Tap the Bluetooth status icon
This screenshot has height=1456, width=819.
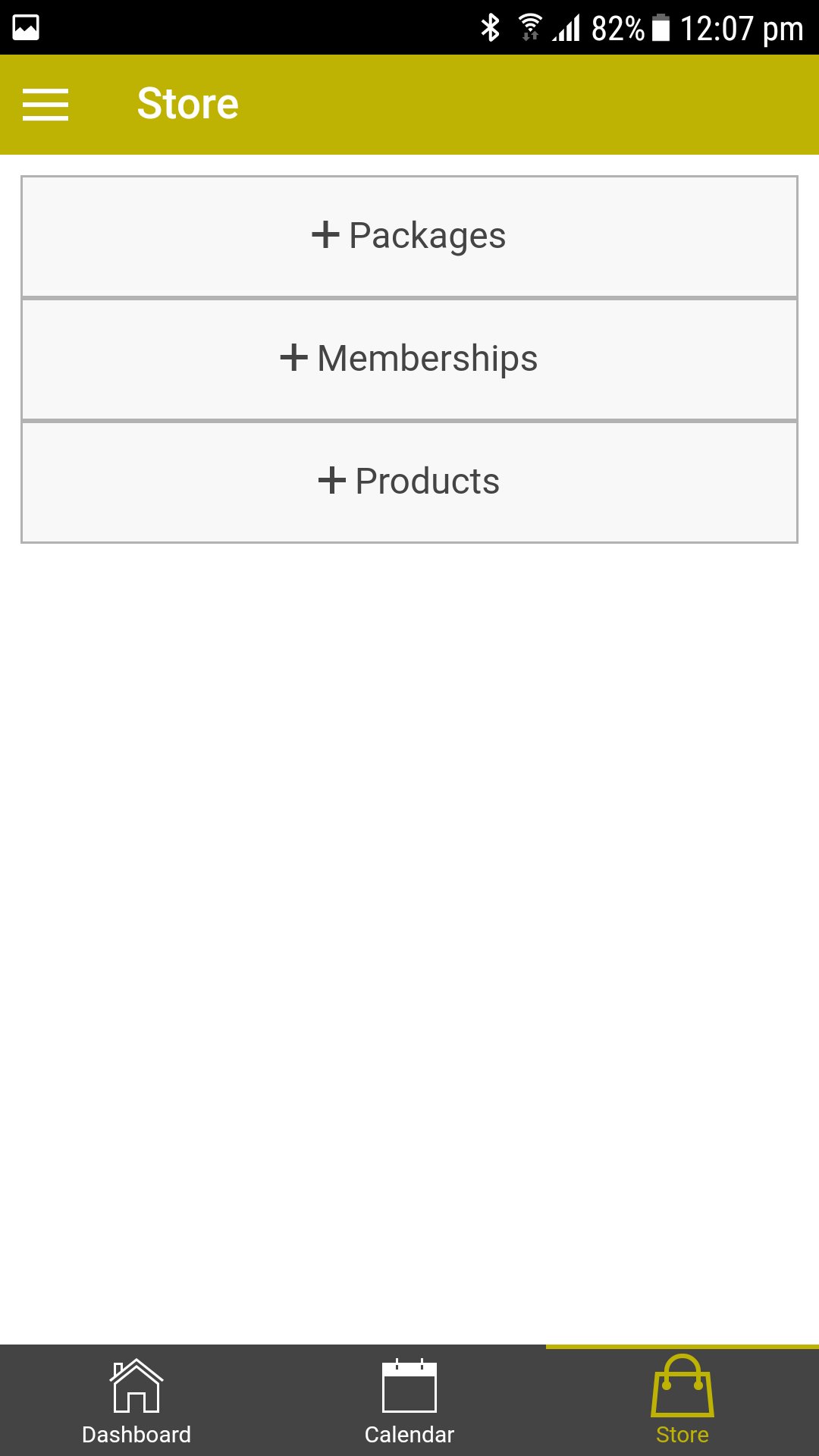tap(491, 28)
